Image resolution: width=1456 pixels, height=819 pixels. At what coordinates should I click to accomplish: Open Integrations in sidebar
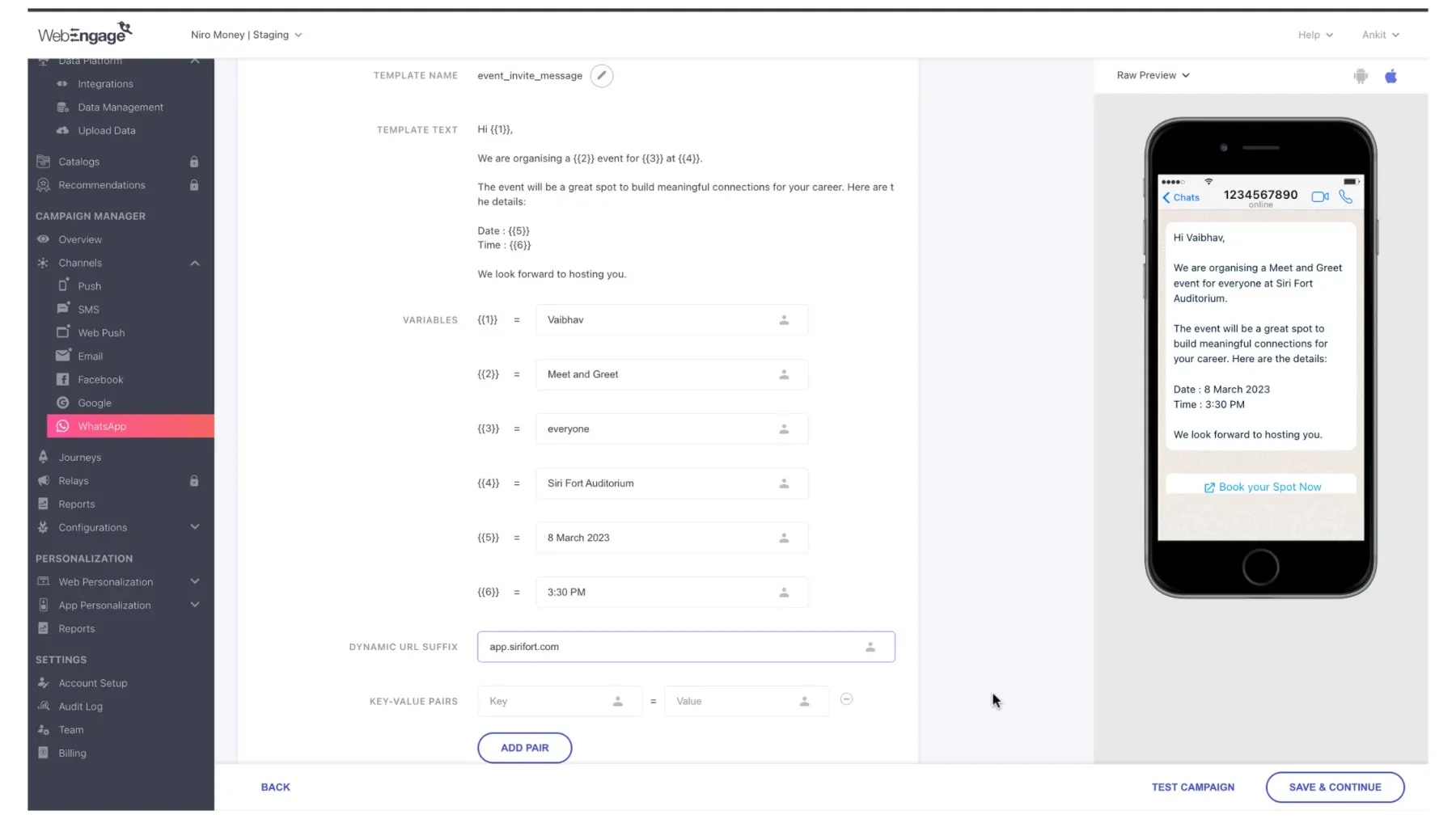pos(105,84)
